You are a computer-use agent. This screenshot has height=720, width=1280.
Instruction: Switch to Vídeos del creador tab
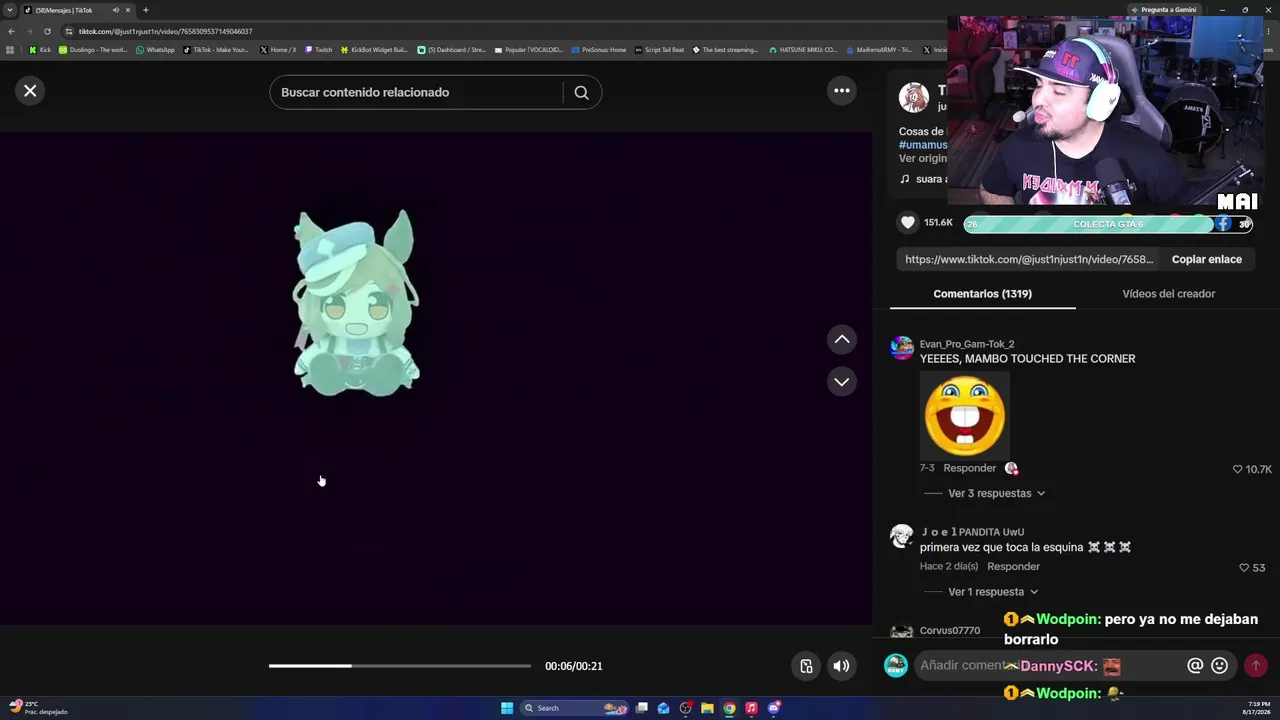(1168, 294)
